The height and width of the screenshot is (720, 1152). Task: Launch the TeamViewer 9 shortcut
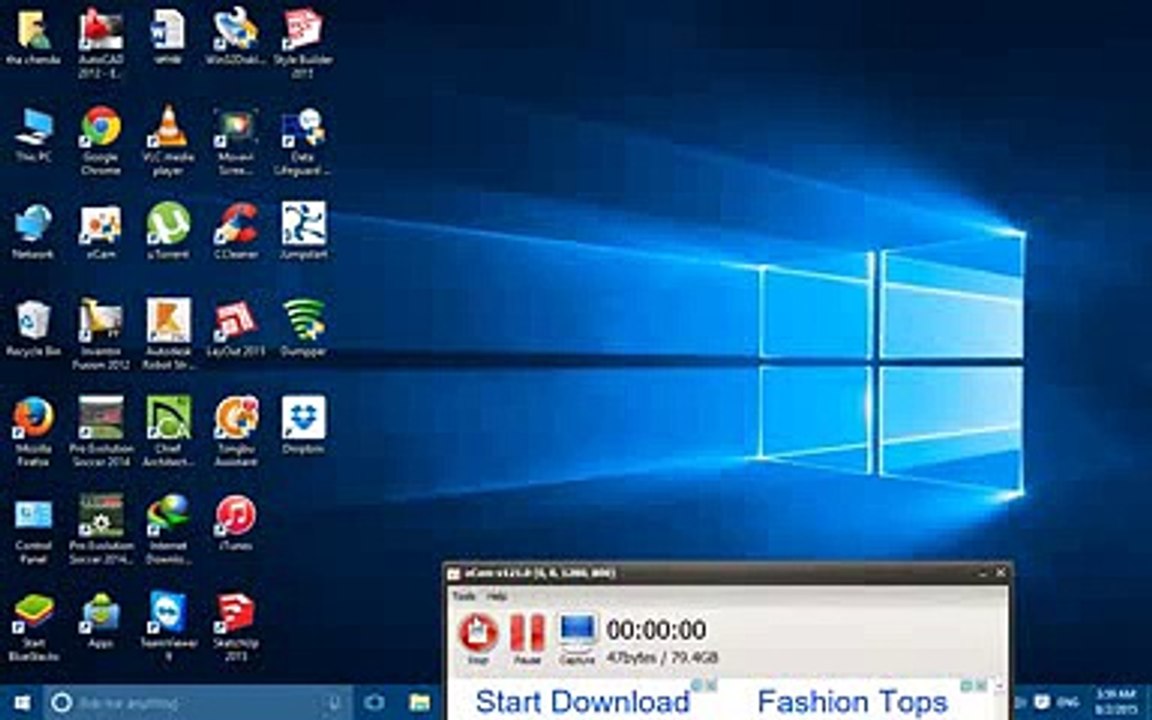pos(168,627)
